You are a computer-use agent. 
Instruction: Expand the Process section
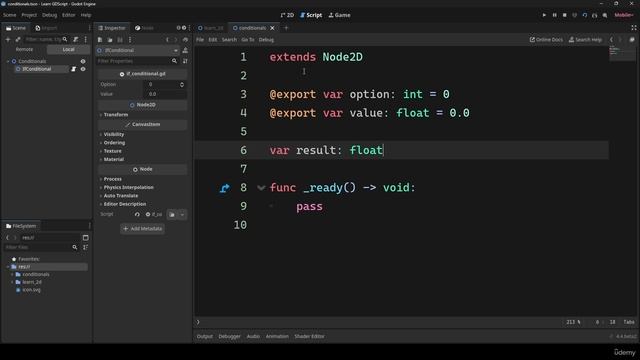click(112, 179)
